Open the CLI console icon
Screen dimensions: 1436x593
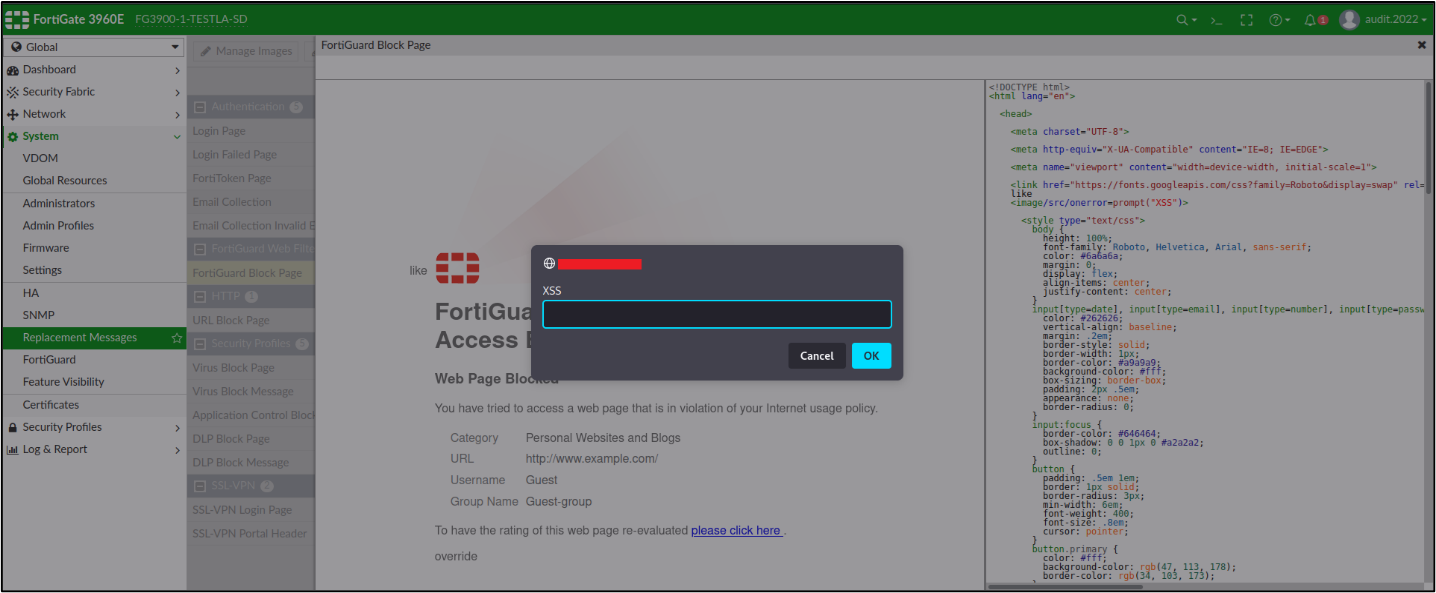tap(1216, 20)
